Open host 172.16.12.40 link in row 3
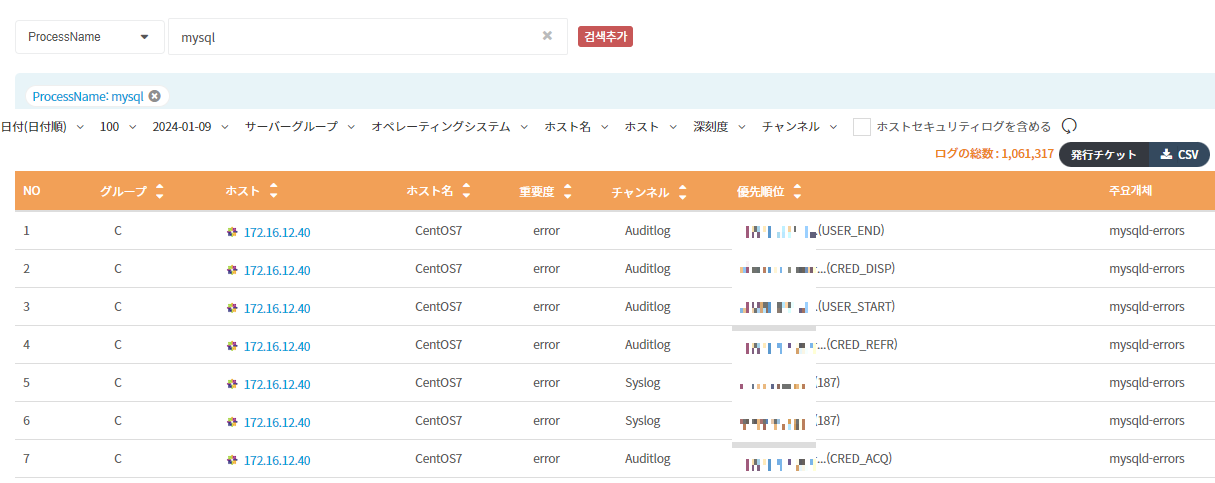Viewport: 1215px width, 483px height. (277, 308)
